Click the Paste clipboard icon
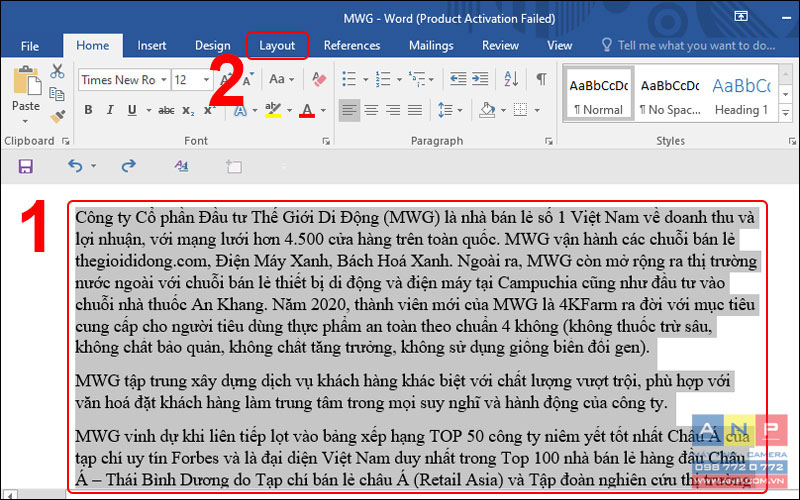 [27, 81]
